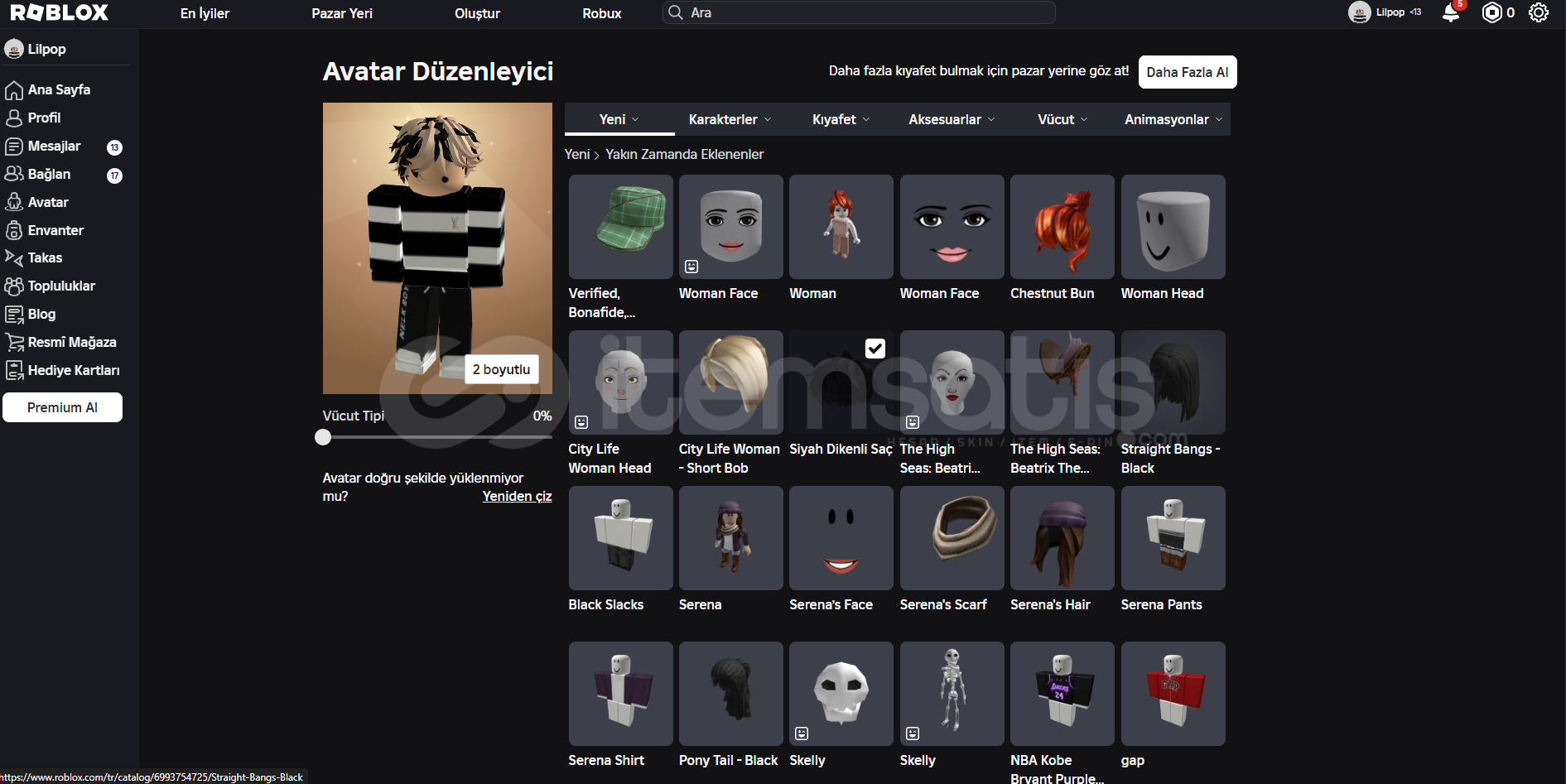Open Takas from the sidebar
This screenshot has height=784, width=1566.
coord(45,258)
